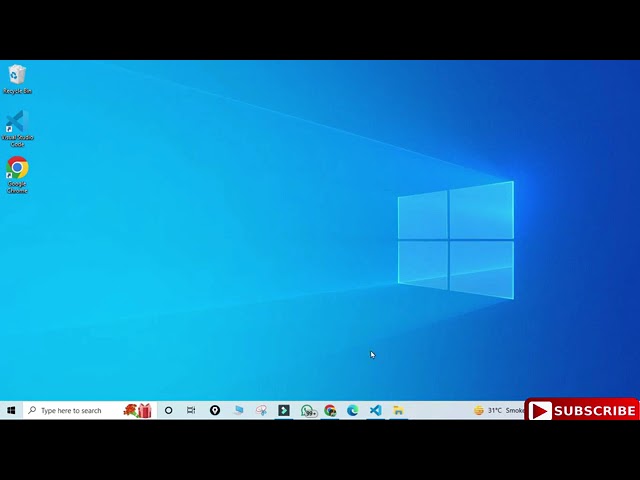Viewport: 640px width, 480px height.
Task: Open the gift search highlights icon
Action: pos(138,410)
